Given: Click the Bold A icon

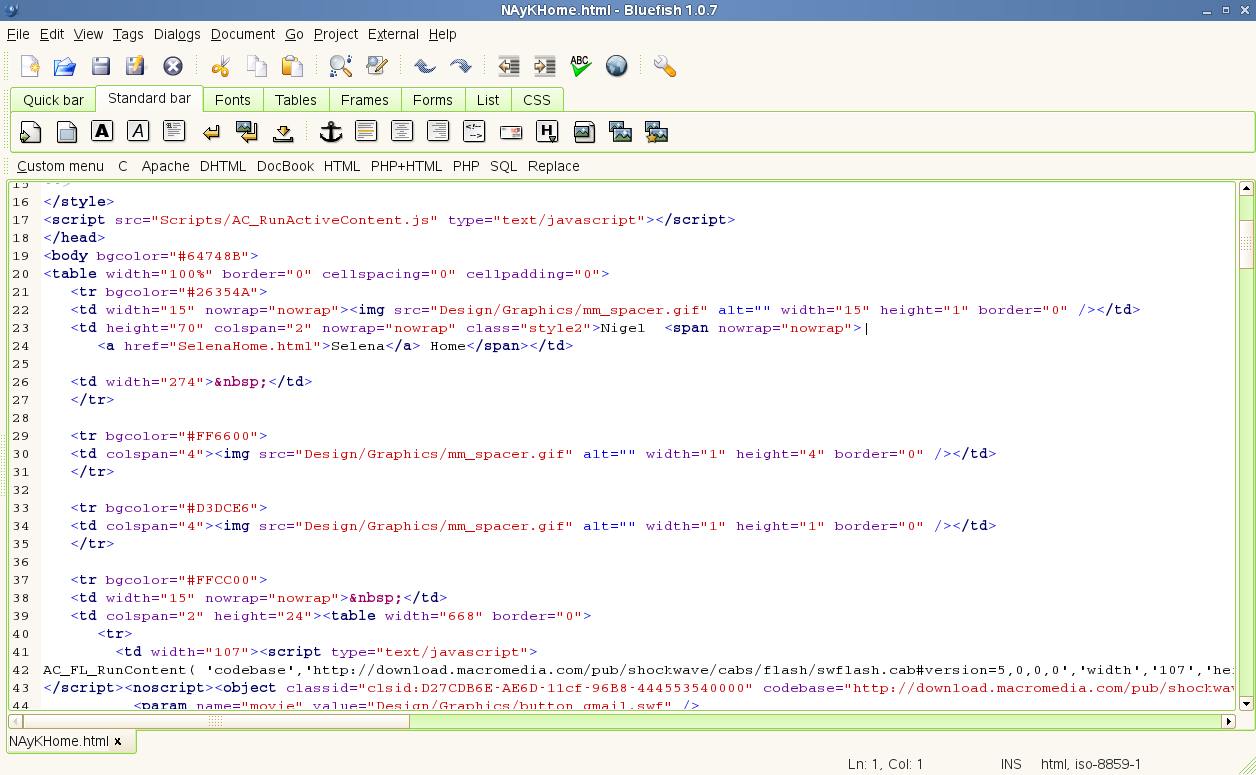Looking at the screenshot, I should click(102, 131).
